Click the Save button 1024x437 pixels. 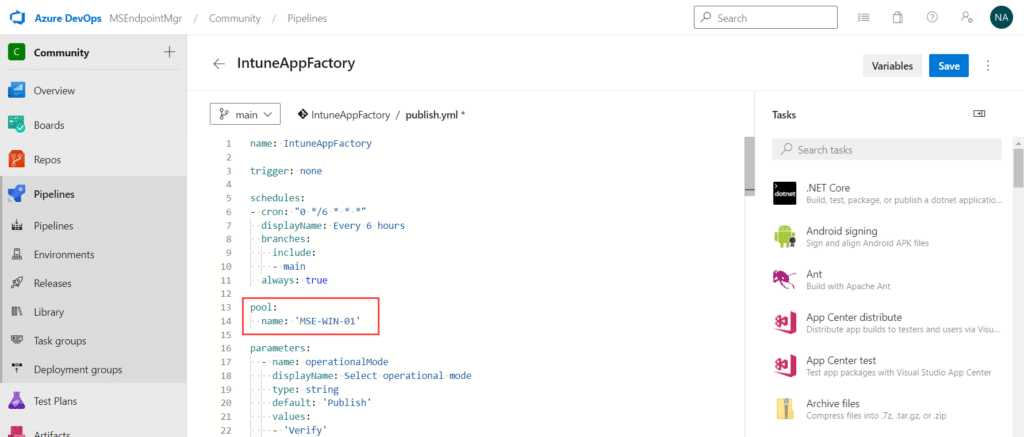pos(949,65)
